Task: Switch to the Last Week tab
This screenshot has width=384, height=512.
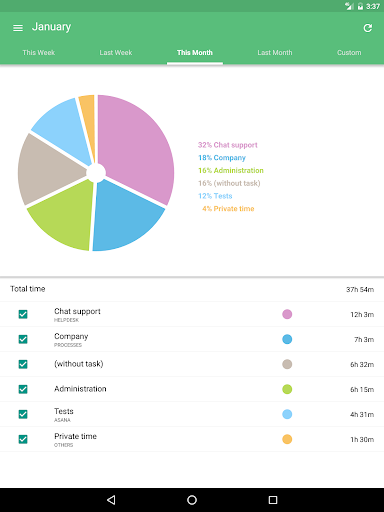Action: point(116,53)
